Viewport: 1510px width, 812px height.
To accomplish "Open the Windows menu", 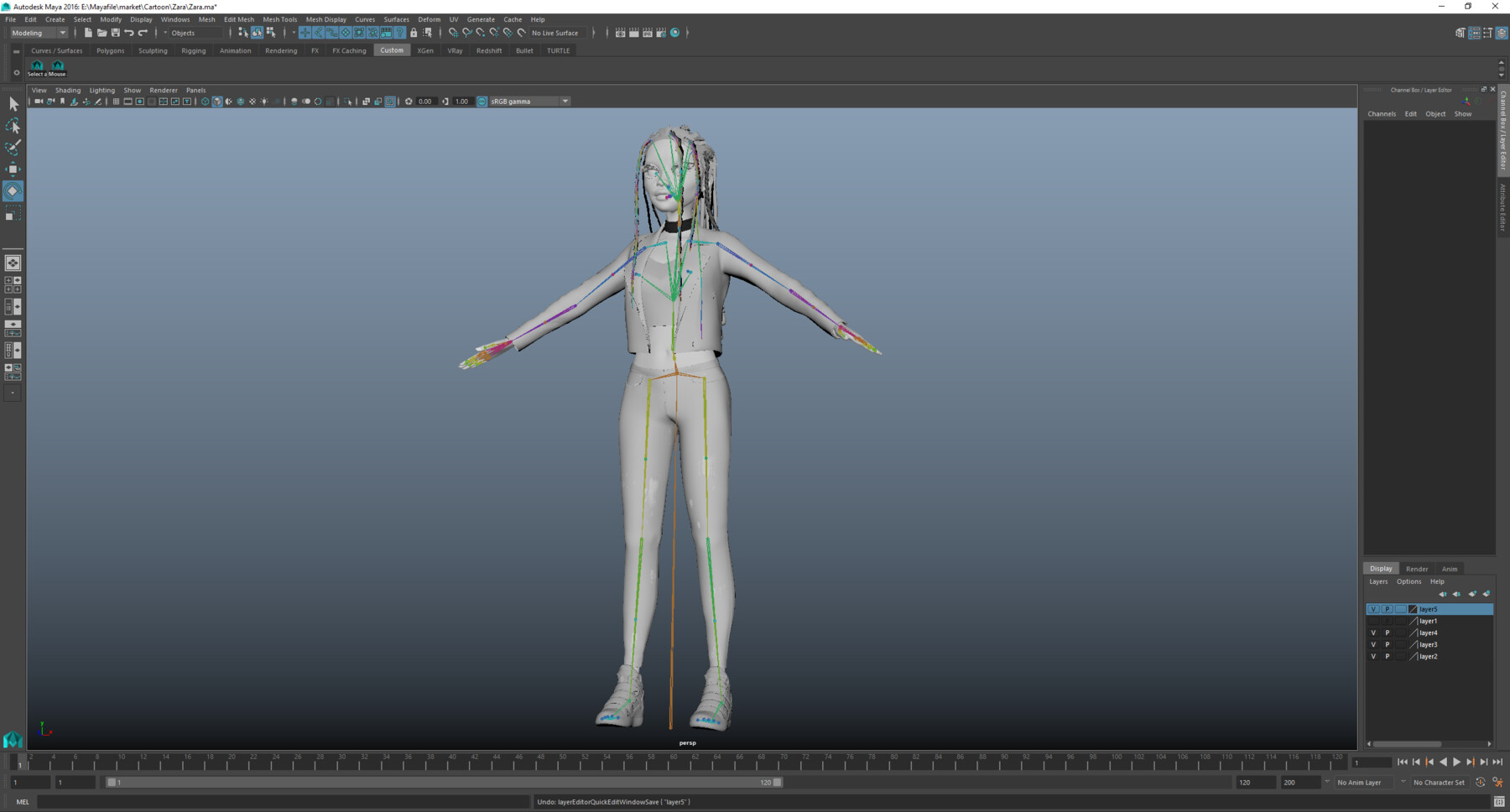I will (x=174, y=19).
